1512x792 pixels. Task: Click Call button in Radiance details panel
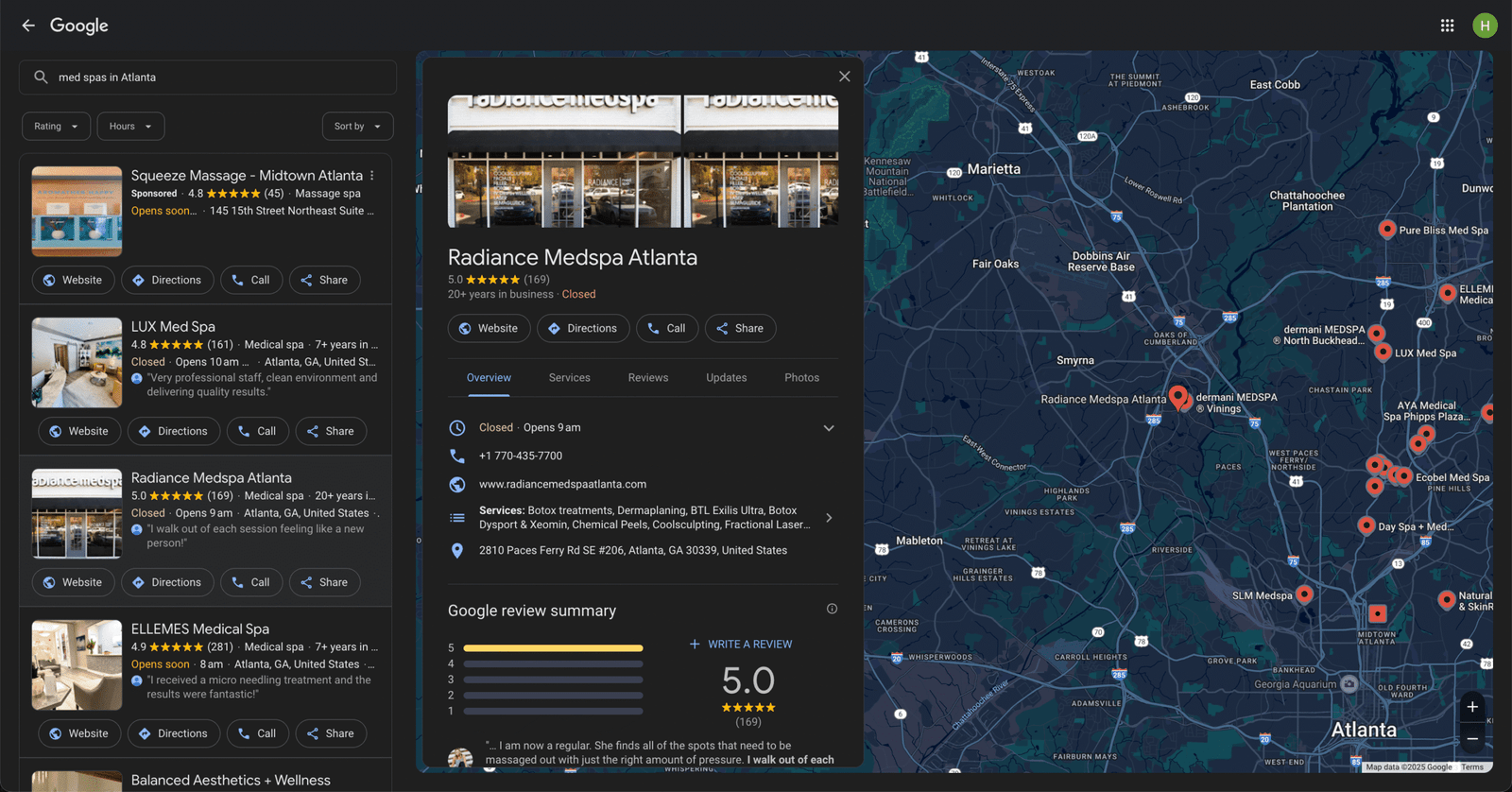(667, 328)
